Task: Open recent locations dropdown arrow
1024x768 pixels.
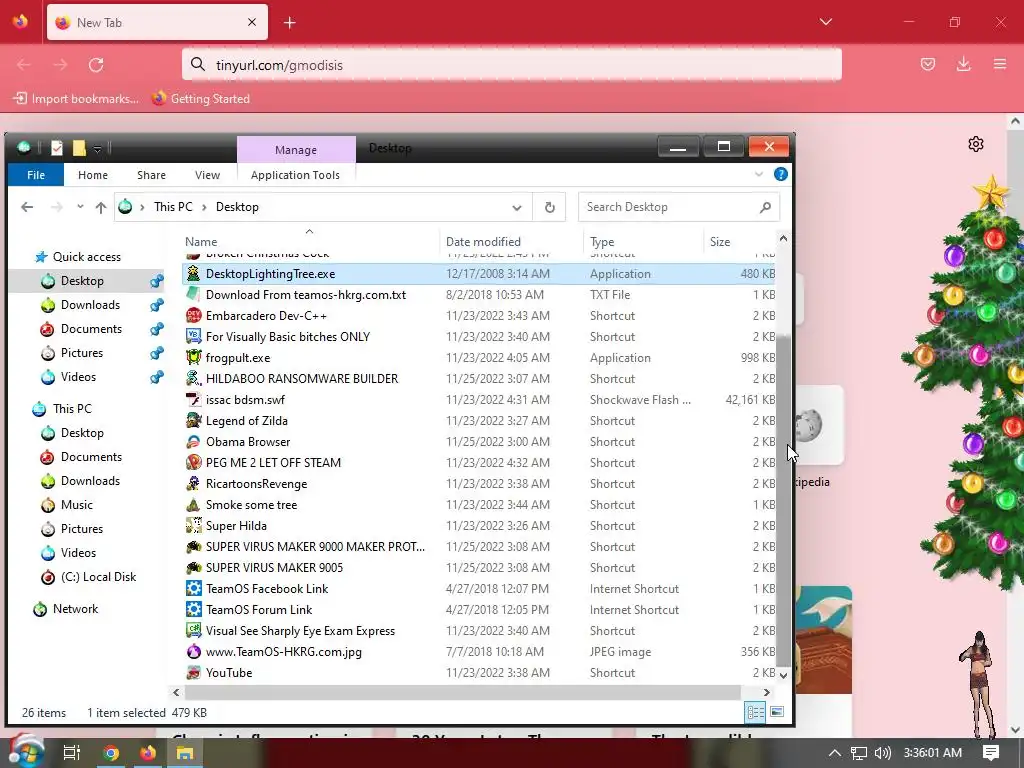Action: (80, 207)
